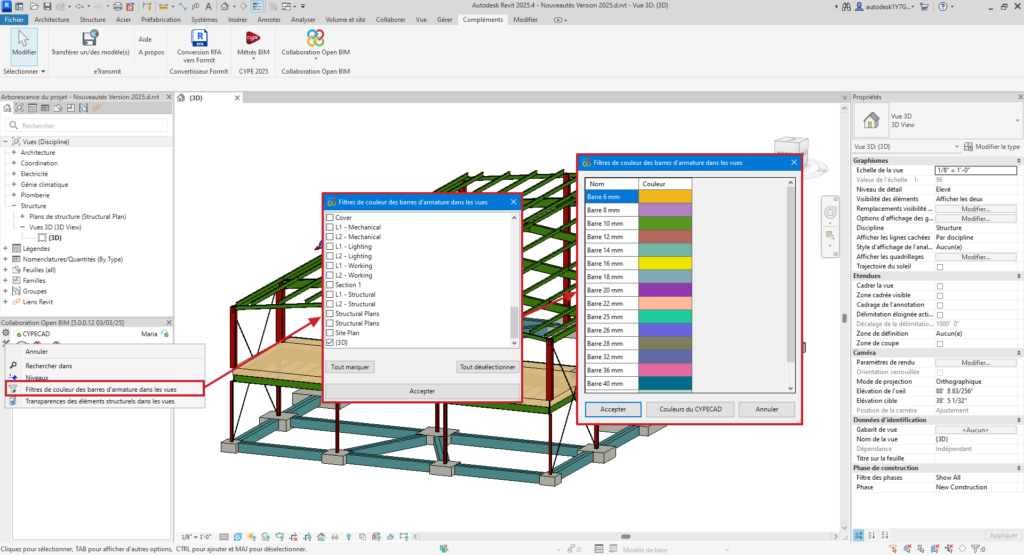Open CYPECAD settings gear in Collaboration panel
Image resolution: width=1024 pixels, height=555 pixels.
click(x=6, y=333)
